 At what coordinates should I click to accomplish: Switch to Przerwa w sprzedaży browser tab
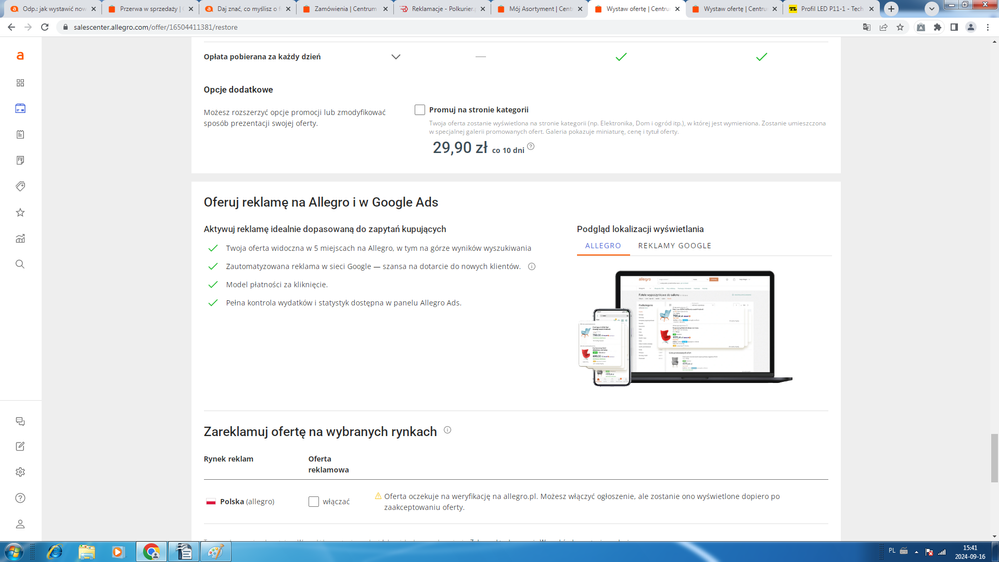click(150, 9)
